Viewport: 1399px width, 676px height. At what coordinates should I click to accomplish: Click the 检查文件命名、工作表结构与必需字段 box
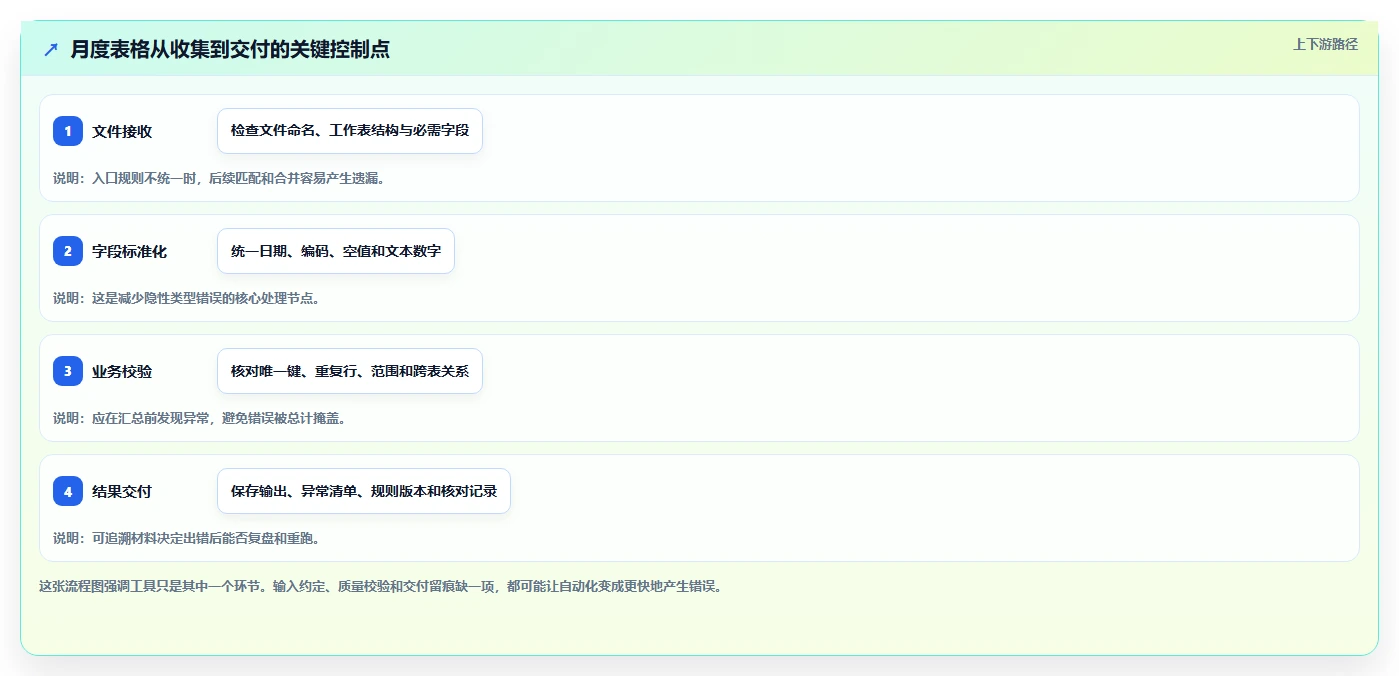pos(350,131)
